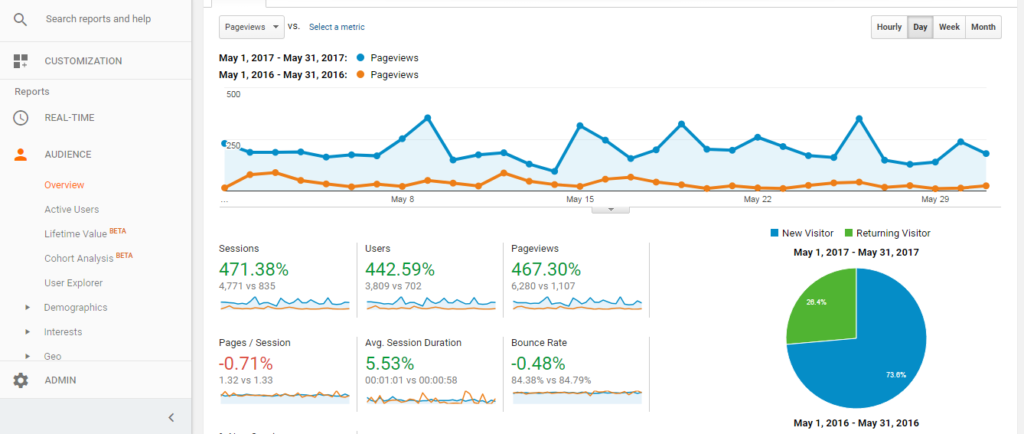Open the Cohort Analysis report
The width and height of the screenshot is (1024, 434).
[x=79, y=258]
